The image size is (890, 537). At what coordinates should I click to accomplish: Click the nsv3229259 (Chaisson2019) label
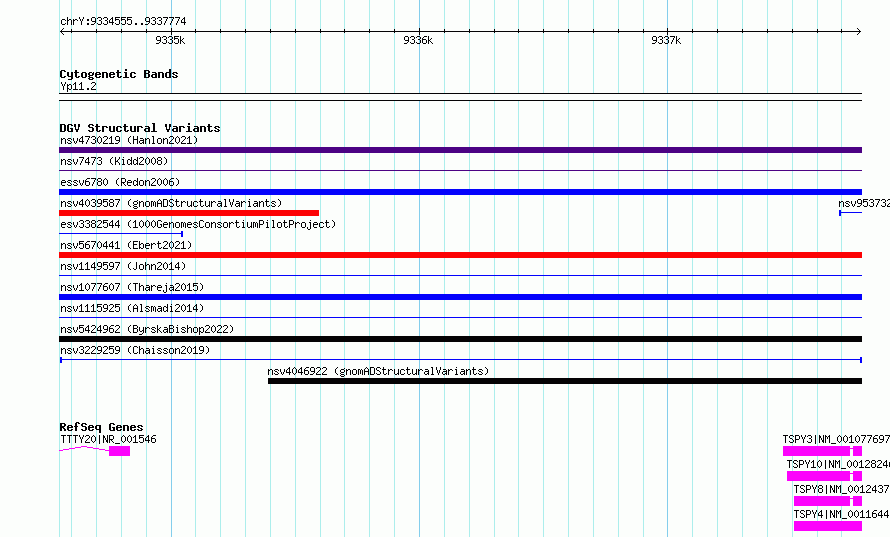click(x=135, y=350)
